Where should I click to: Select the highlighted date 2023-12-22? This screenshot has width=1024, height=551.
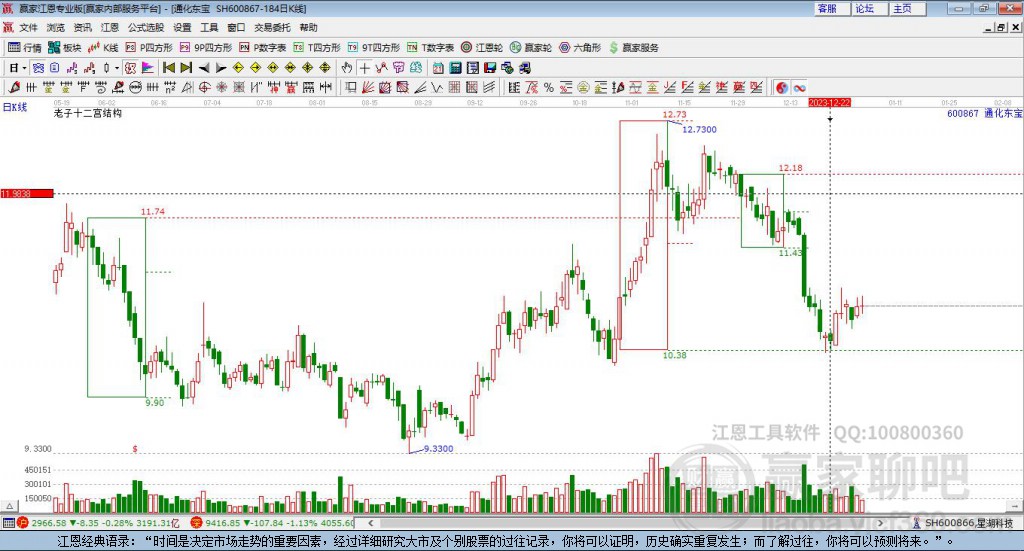pos(829,102)
